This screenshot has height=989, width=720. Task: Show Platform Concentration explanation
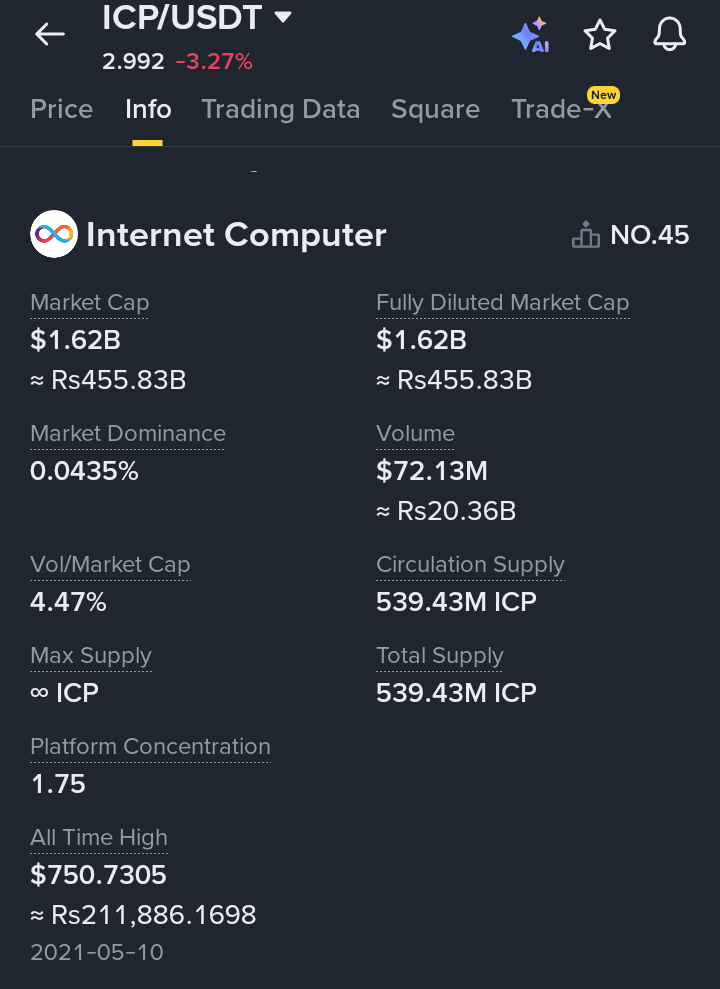(150, 747)
